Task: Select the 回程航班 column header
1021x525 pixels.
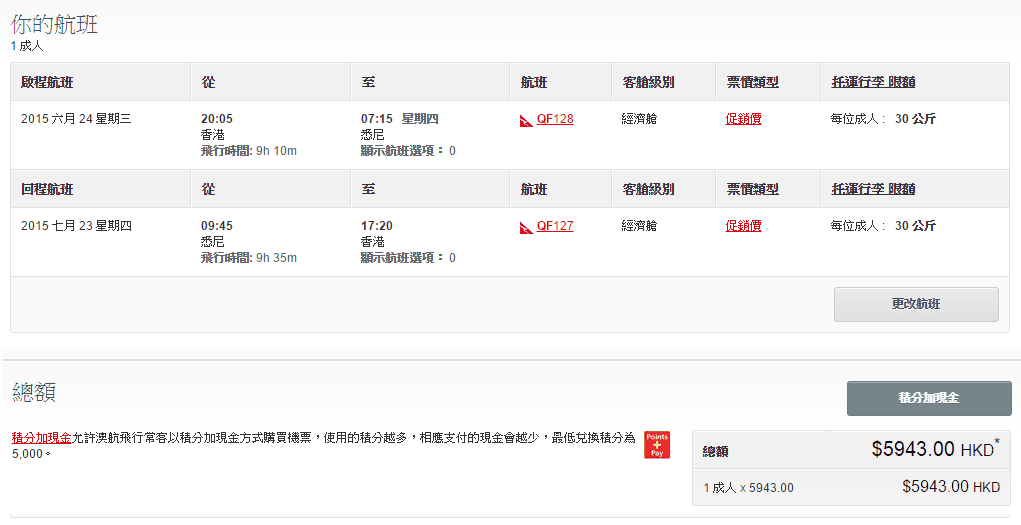Action: (x=47, y=189)
